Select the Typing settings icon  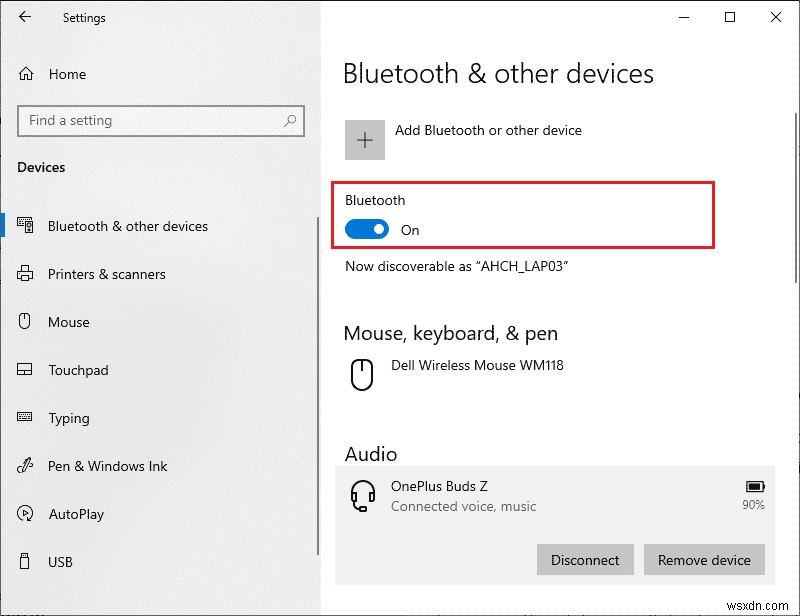24,418
